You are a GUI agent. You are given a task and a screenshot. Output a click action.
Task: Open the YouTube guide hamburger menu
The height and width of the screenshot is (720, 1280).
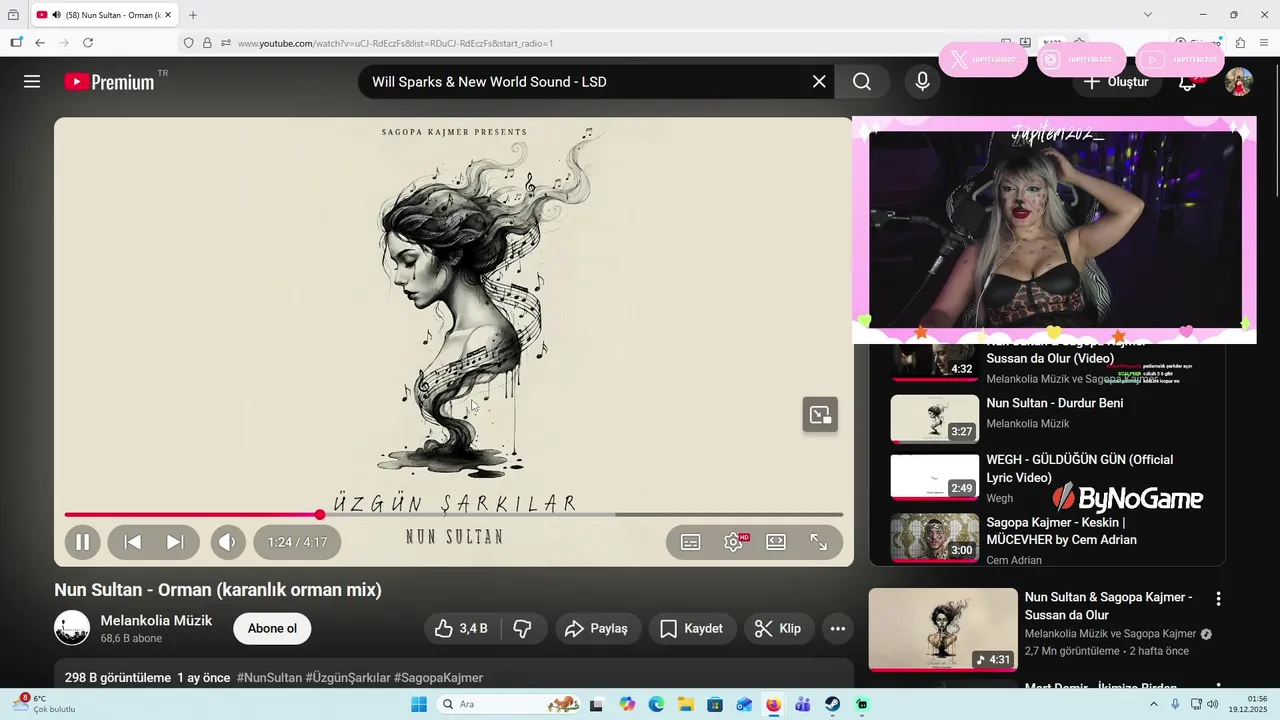click(32, 82)
